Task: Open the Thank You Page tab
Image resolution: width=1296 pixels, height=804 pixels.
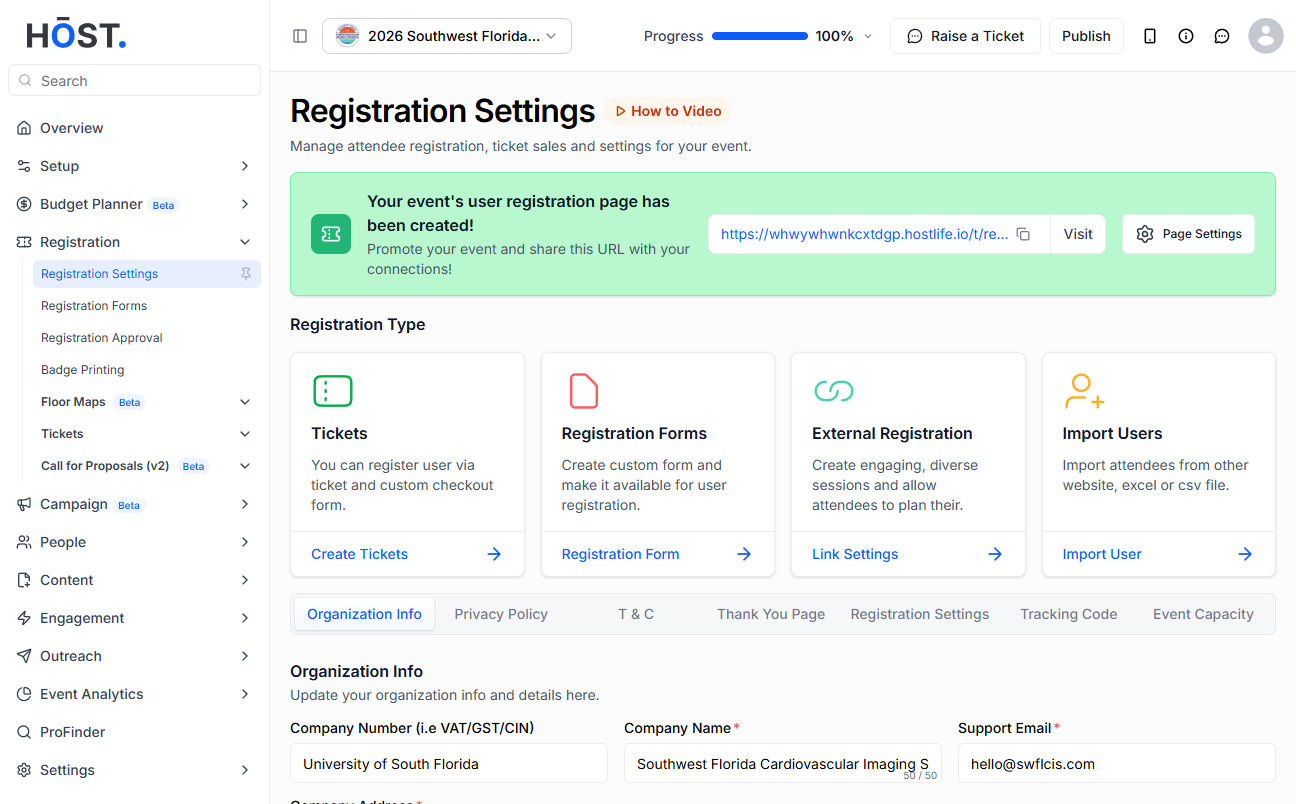Action: coord(771,614)
